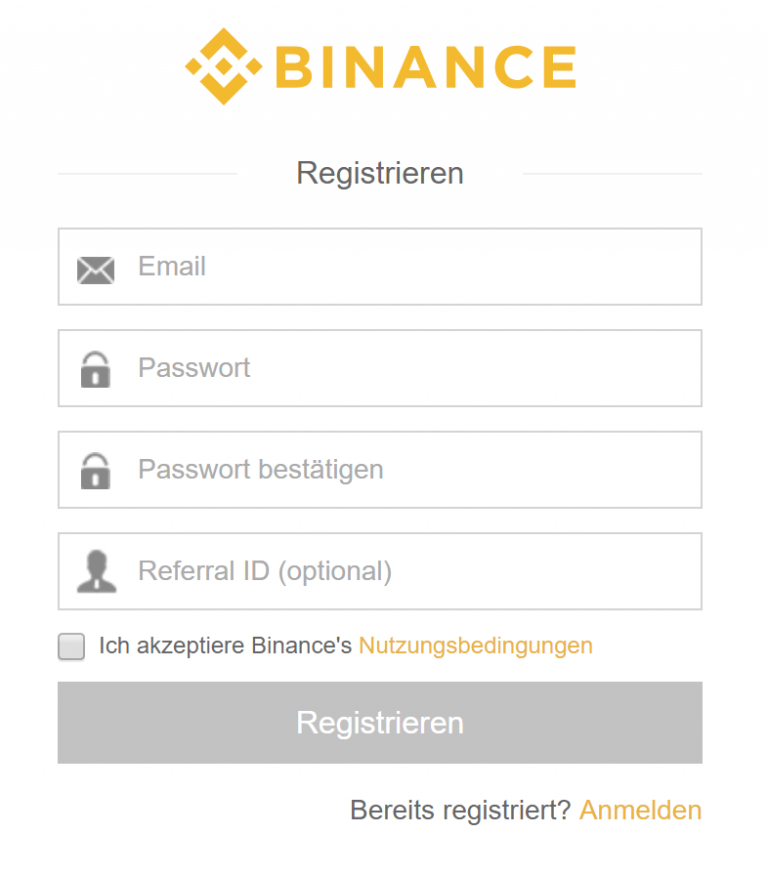Click the Registrieren heading above the form
Viewport: 768px width, 875px height.
click(380, 173)
